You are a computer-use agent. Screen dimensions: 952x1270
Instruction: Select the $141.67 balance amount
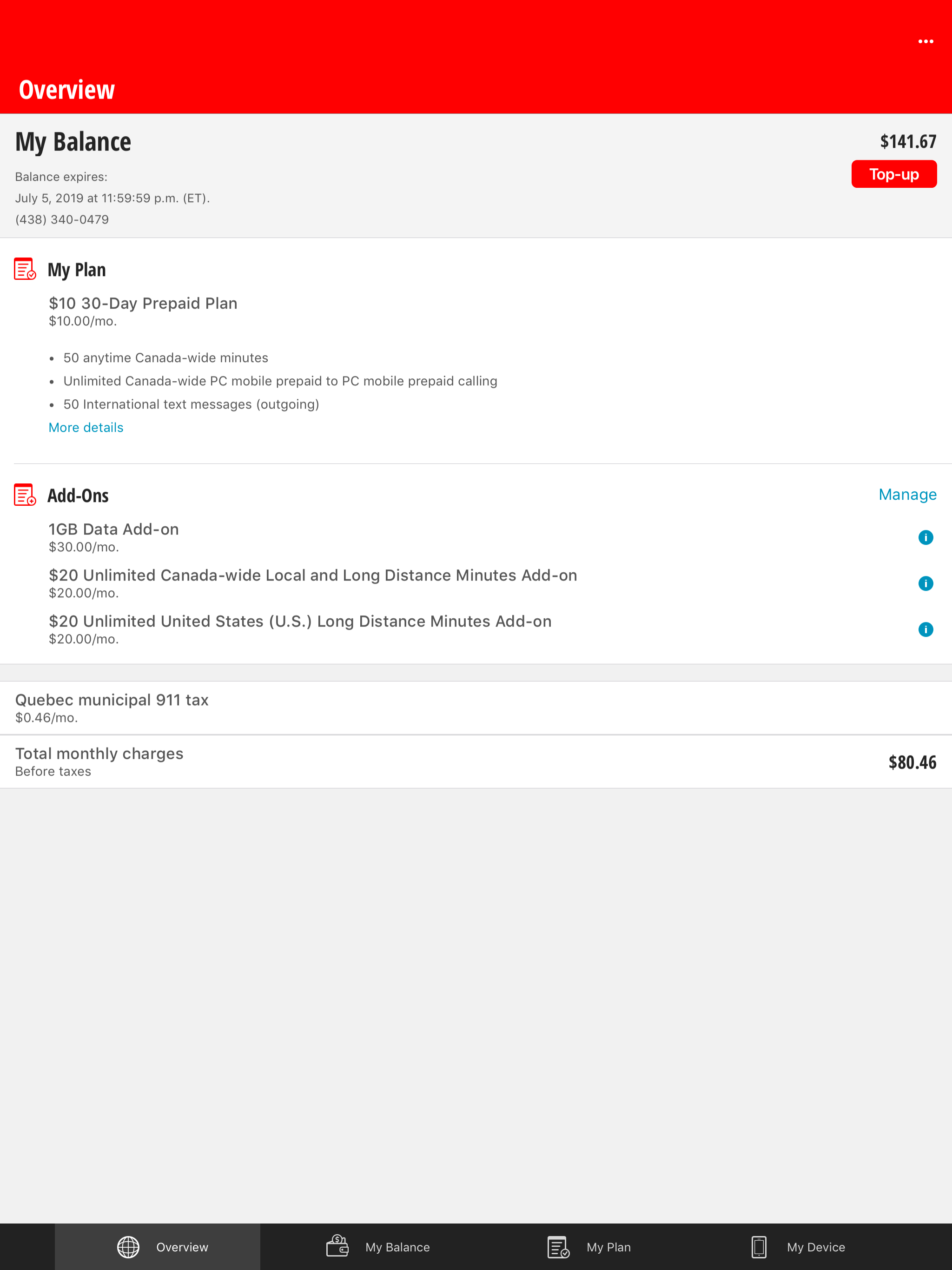(x=908, y=141)
